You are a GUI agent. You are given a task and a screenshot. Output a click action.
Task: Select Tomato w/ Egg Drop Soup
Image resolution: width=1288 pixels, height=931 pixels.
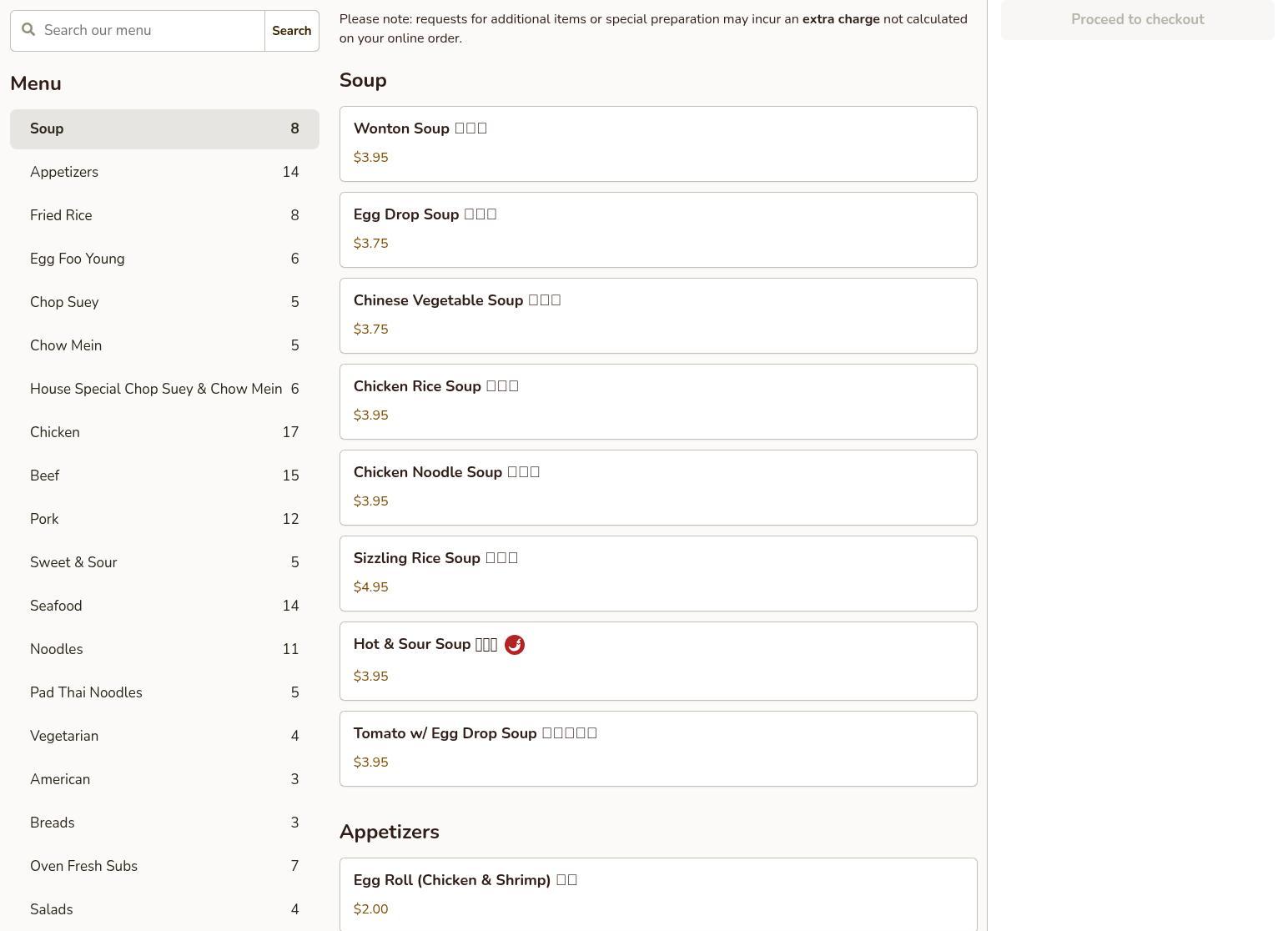[x=658, y=748]
